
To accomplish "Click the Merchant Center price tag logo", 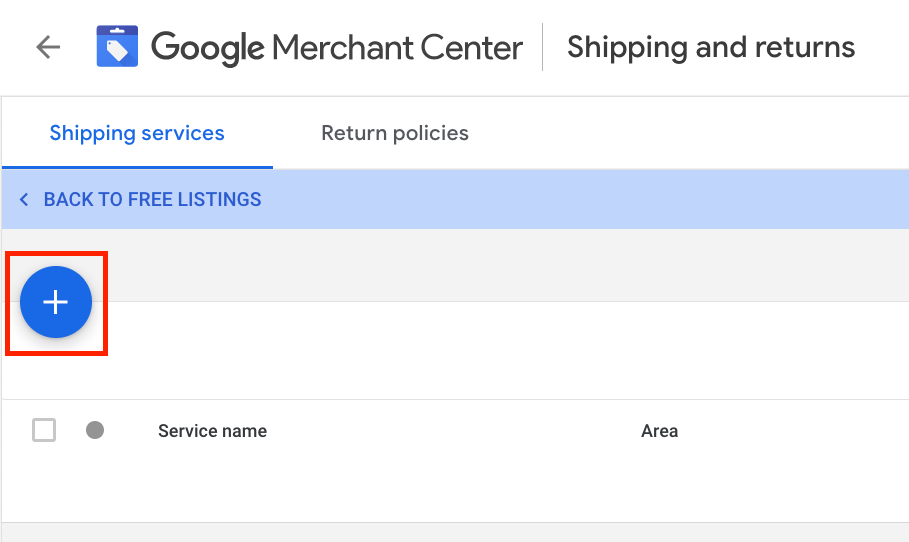I will 117,47.
